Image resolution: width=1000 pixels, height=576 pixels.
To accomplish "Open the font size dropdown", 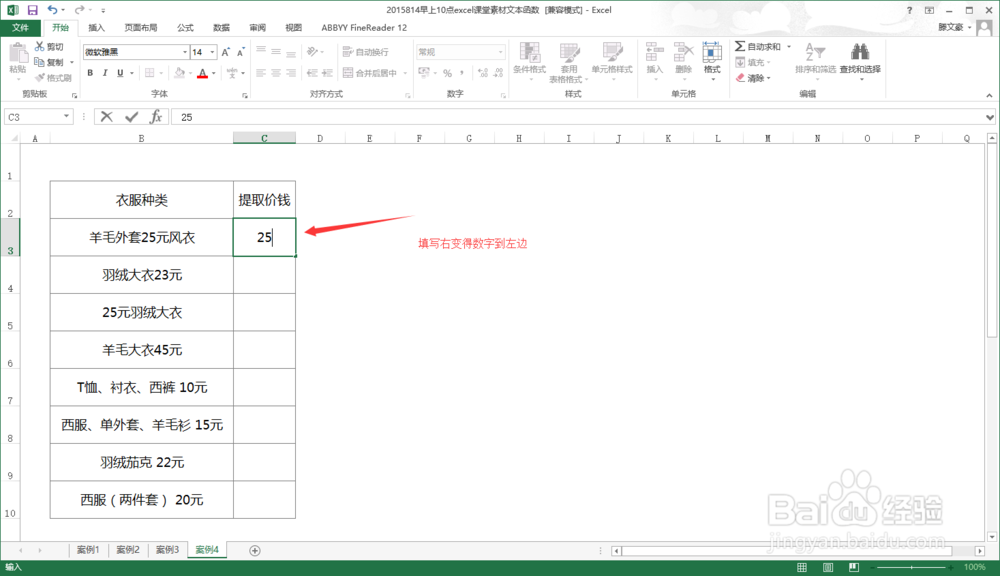I will click(210, 51).
